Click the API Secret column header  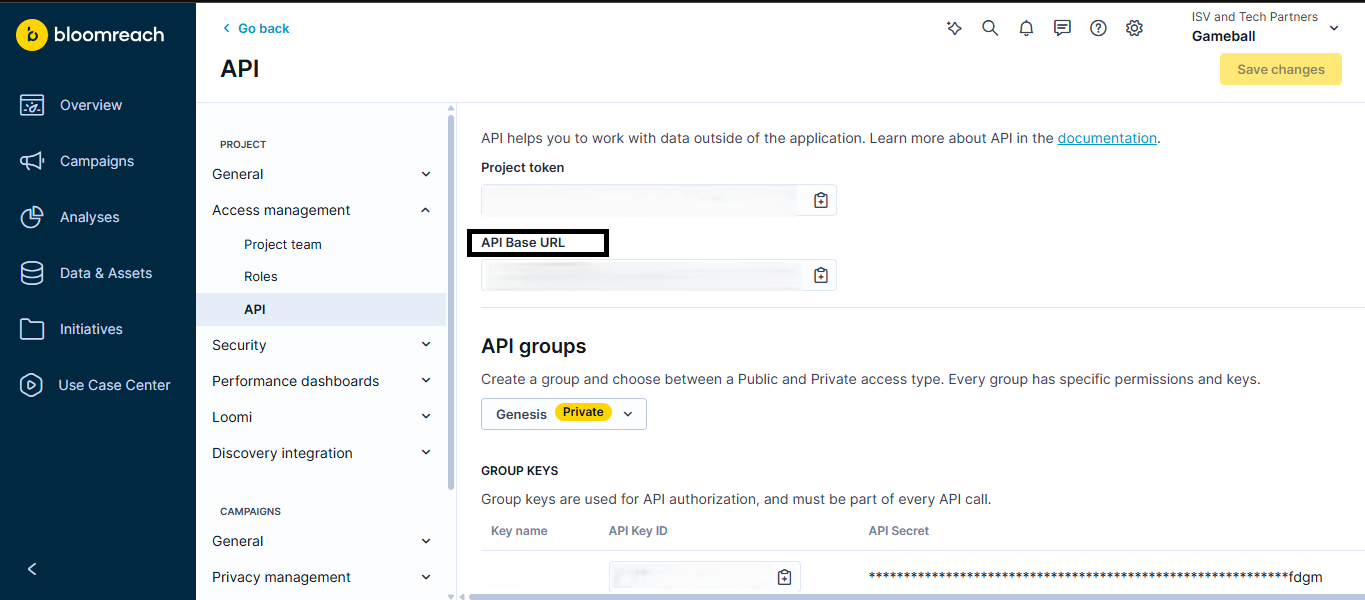899,531
